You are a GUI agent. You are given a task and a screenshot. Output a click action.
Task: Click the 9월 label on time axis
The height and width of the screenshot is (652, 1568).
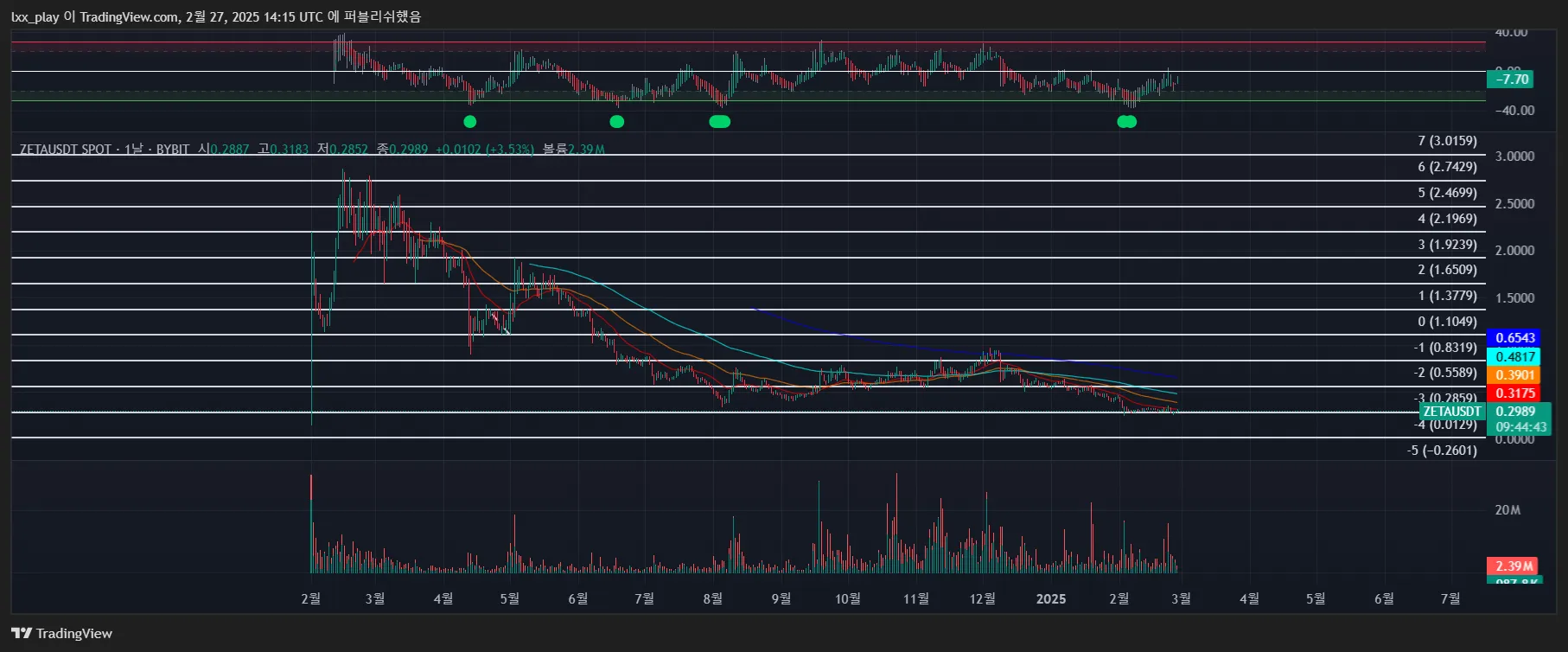[x=781, y=598]
